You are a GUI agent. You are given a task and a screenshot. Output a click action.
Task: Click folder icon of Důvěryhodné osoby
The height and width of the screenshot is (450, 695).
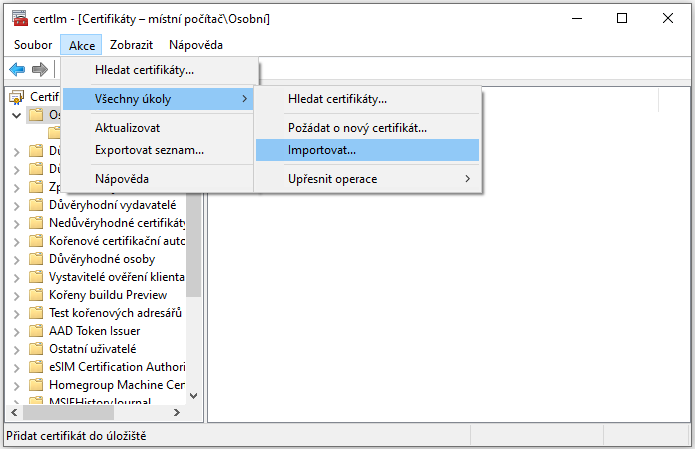tap(36, 259)
